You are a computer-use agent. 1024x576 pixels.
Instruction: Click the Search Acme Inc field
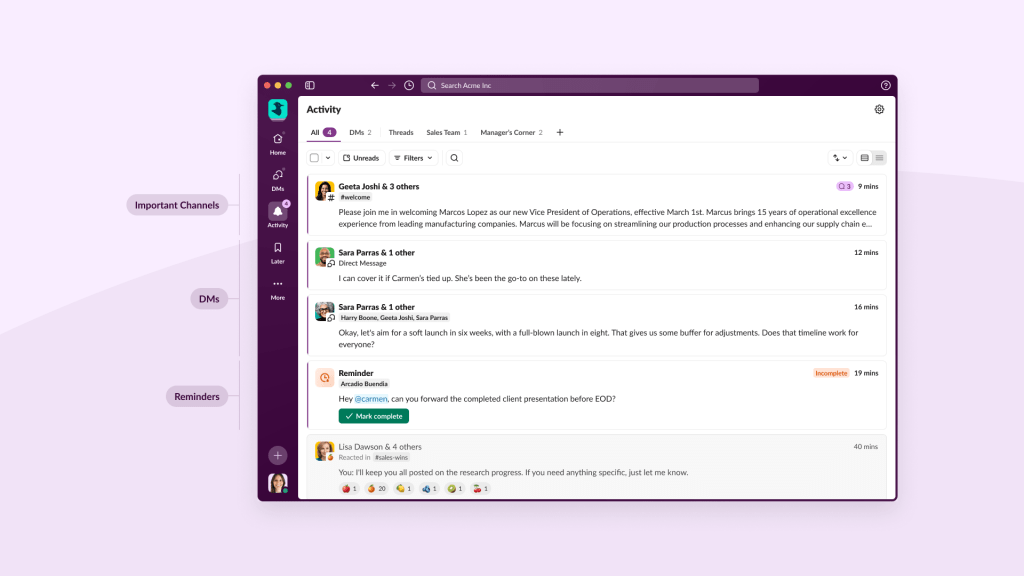click(x=589, y=86)
